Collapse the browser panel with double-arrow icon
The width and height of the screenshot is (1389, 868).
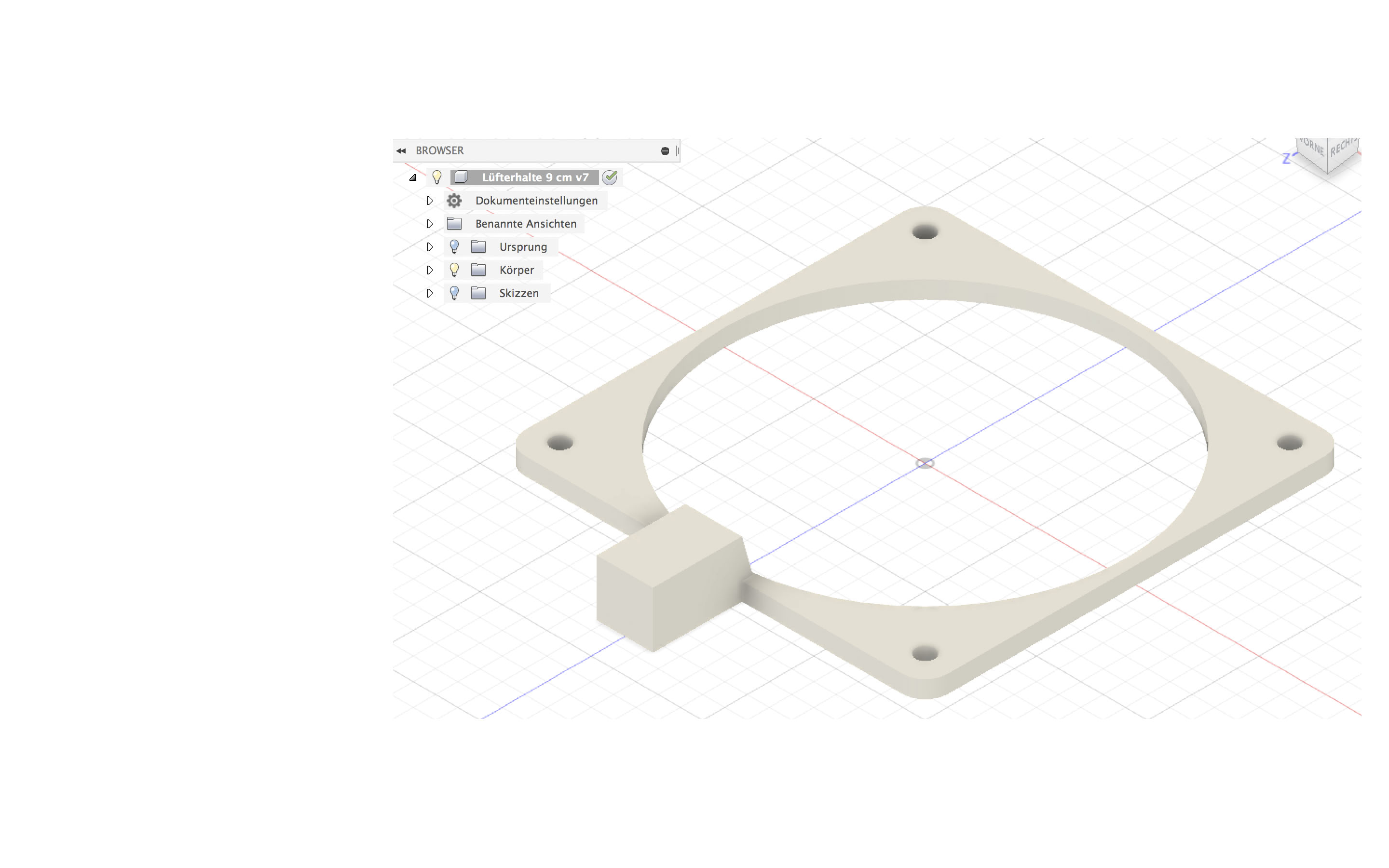click(x=401, y=151)
